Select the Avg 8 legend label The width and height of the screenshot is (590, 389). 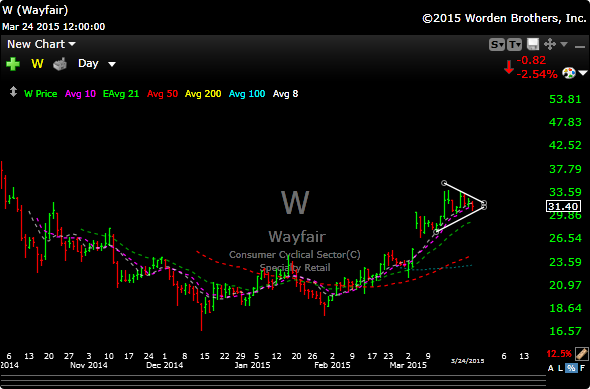pos(285,94)
